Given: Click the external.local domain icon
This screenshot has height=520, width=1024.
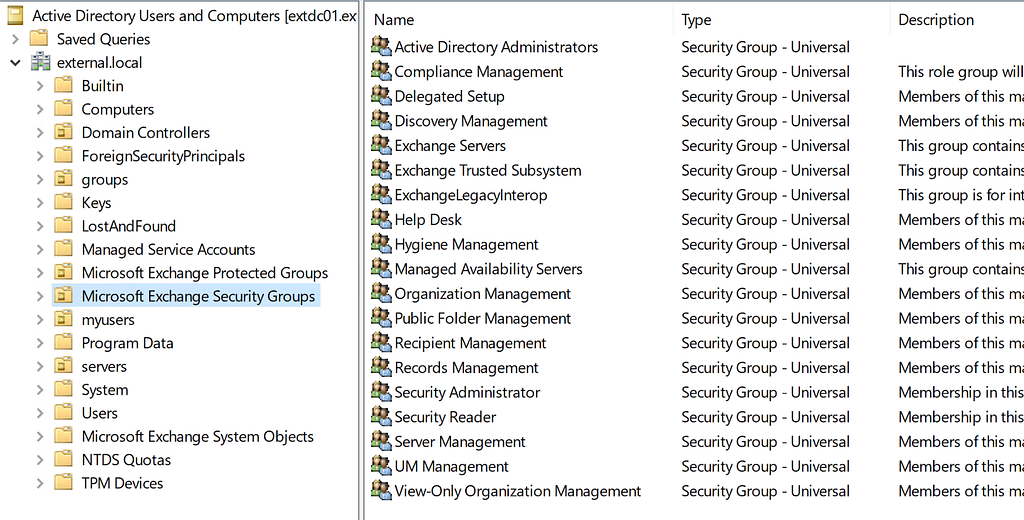Looking at the screenshot, I should tap(40, 63).
